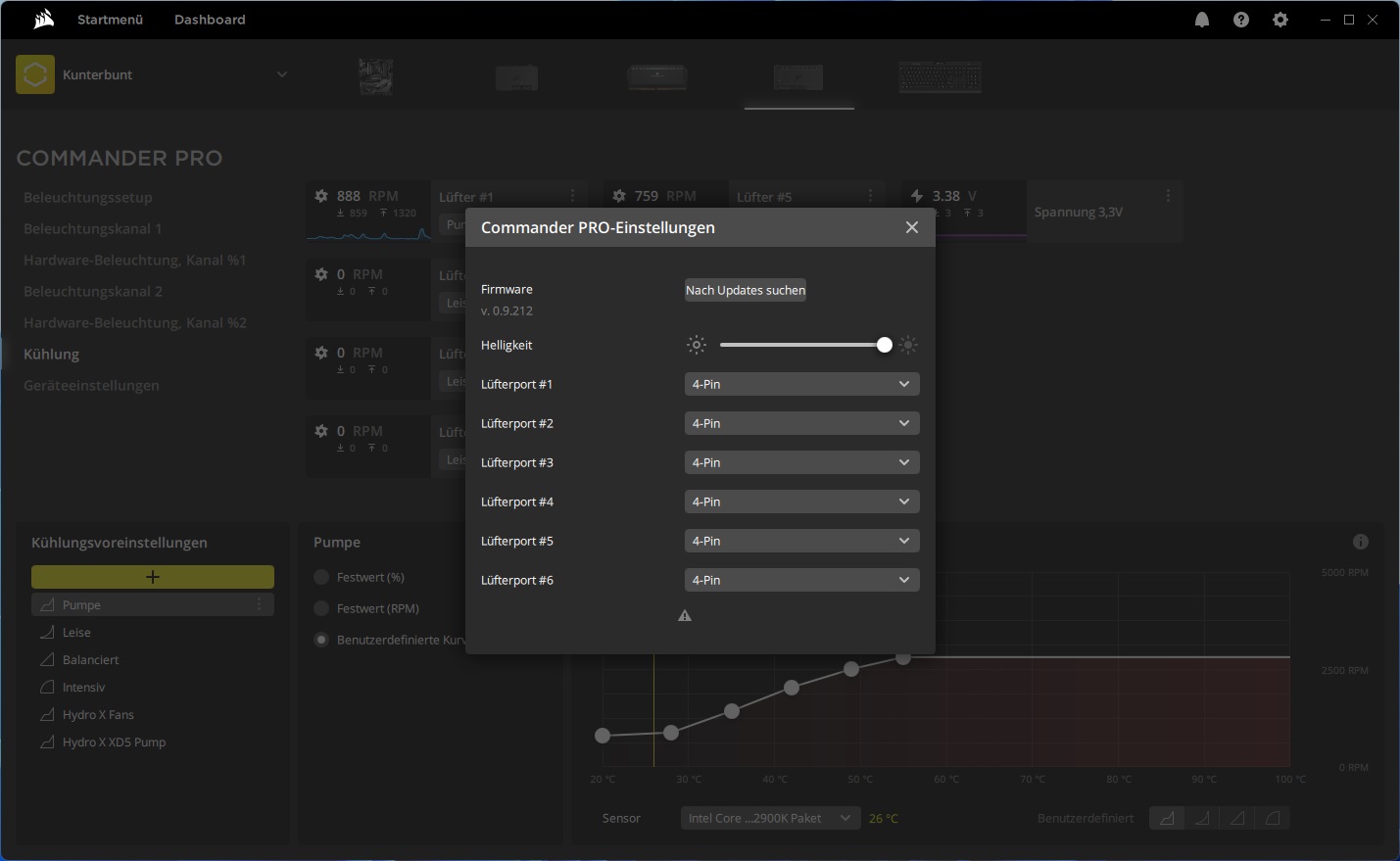
Task: Open Beleuchtungskanal 1 in the sidebar
Action: click(x=93, y=228)
